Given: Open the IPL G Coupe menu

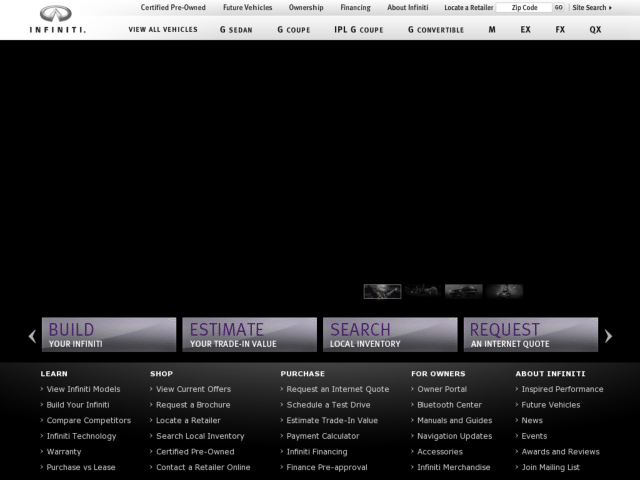Looking at the screenshot, I should point(358,30).
